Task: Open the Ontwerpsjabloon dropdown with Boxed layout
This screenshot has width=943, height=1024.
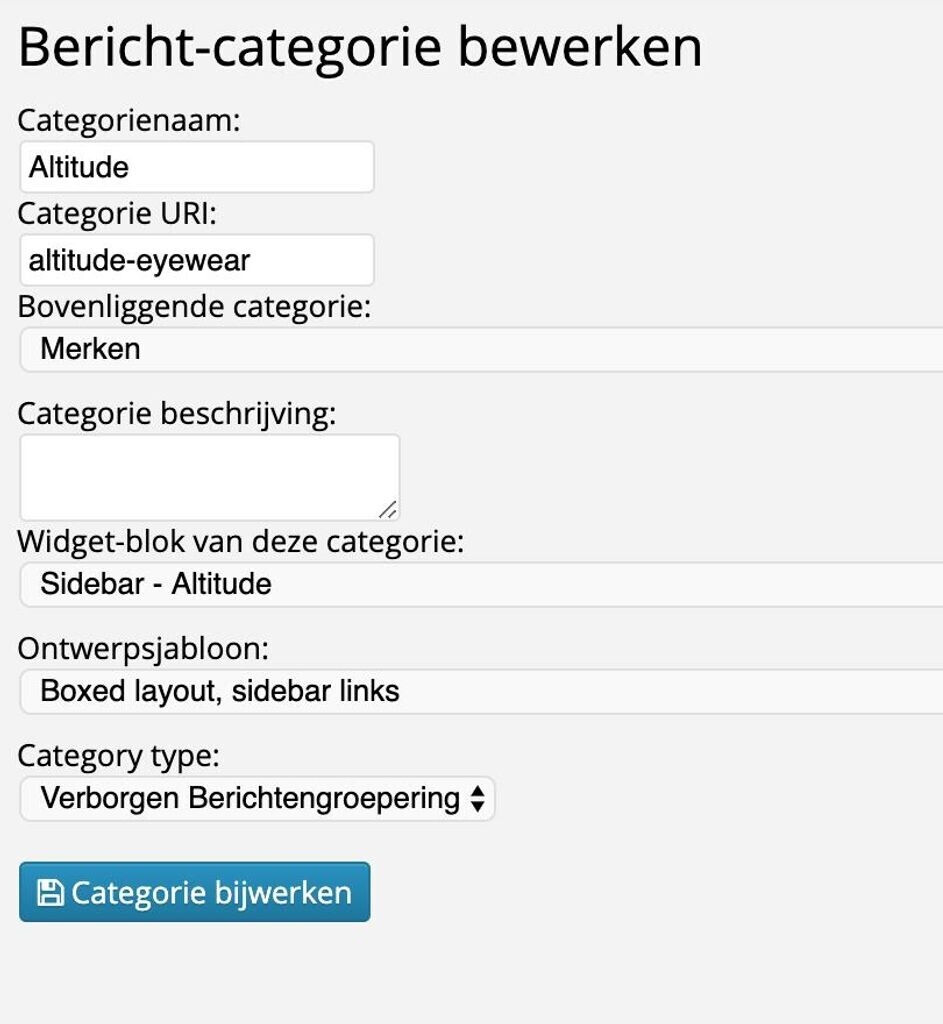Action: click(x=480, y=691)
